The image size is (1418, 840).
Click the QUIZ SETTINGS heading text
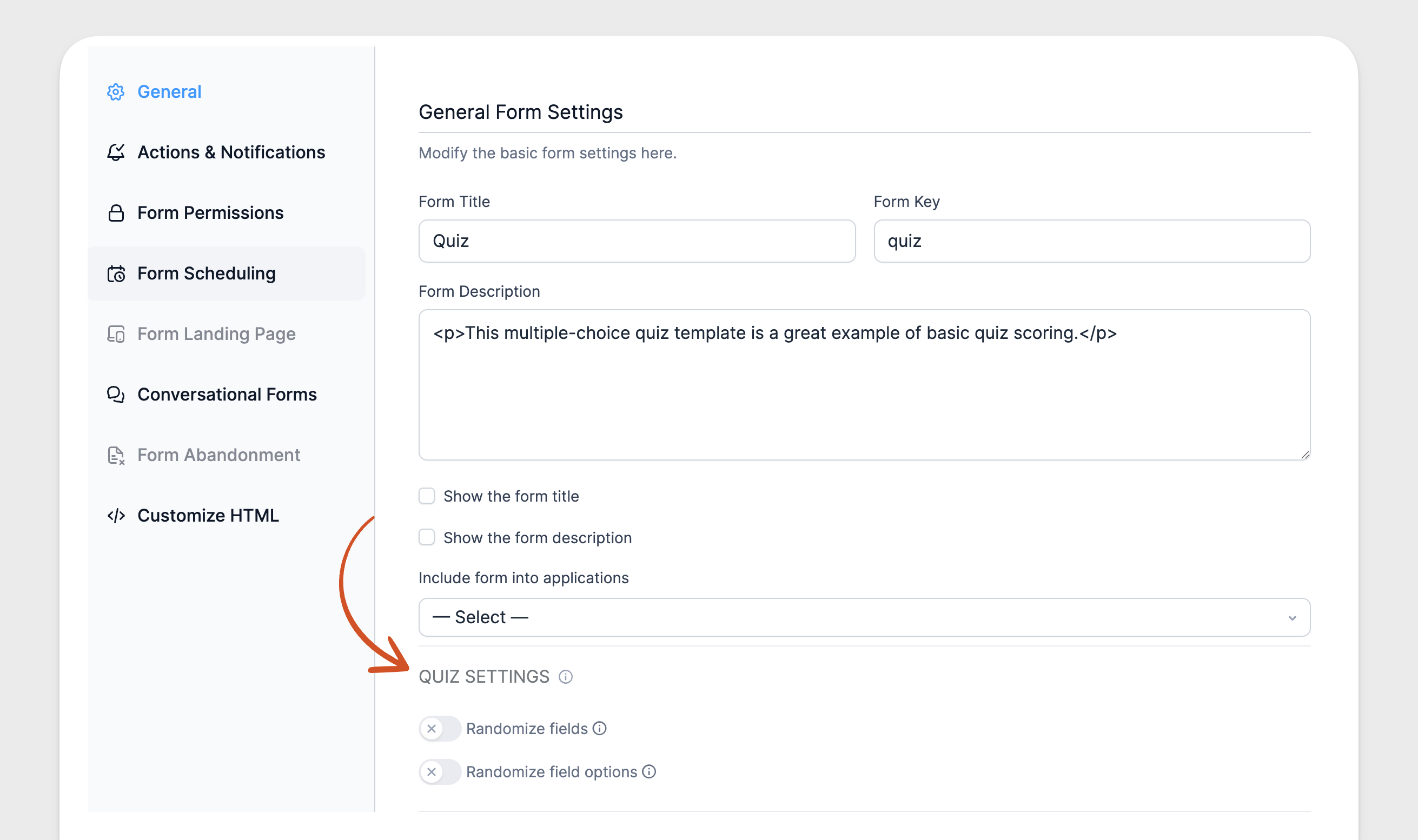[483, 677]
